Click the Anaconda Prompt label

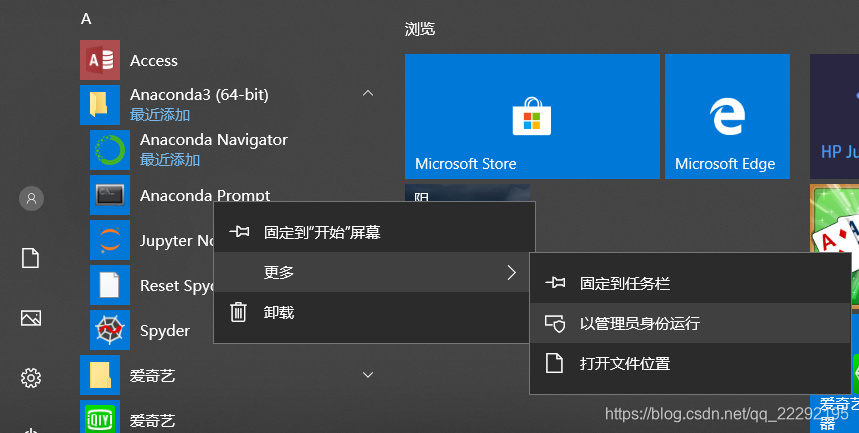(x=205, y=195)
